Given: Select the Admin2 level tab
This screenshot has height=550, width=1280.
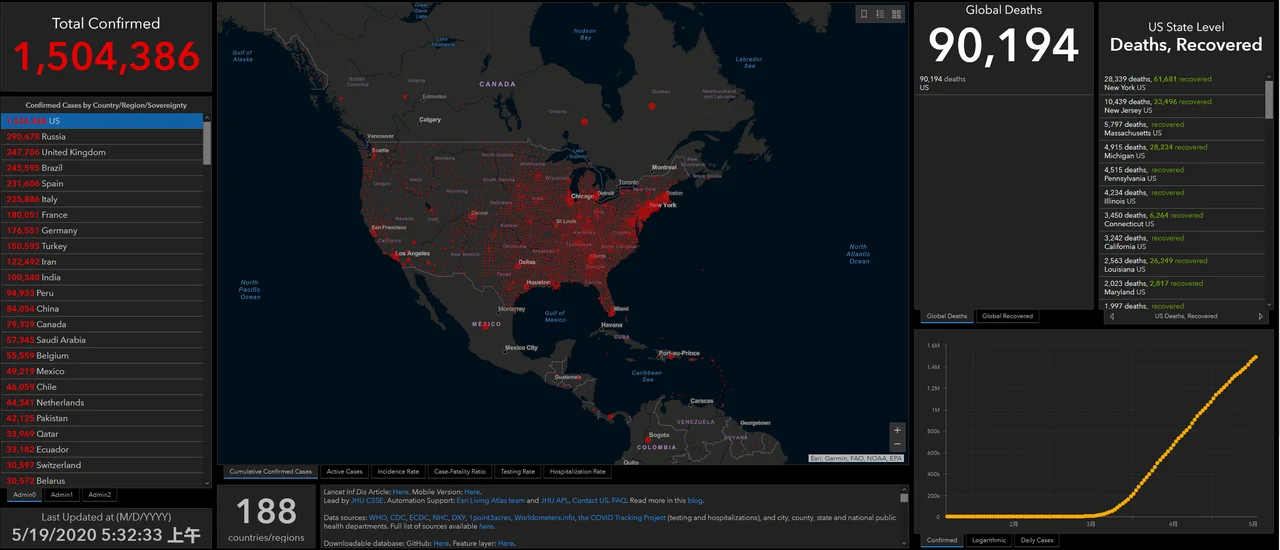Looking at the screenshot, I should click(x=99, y=494).
